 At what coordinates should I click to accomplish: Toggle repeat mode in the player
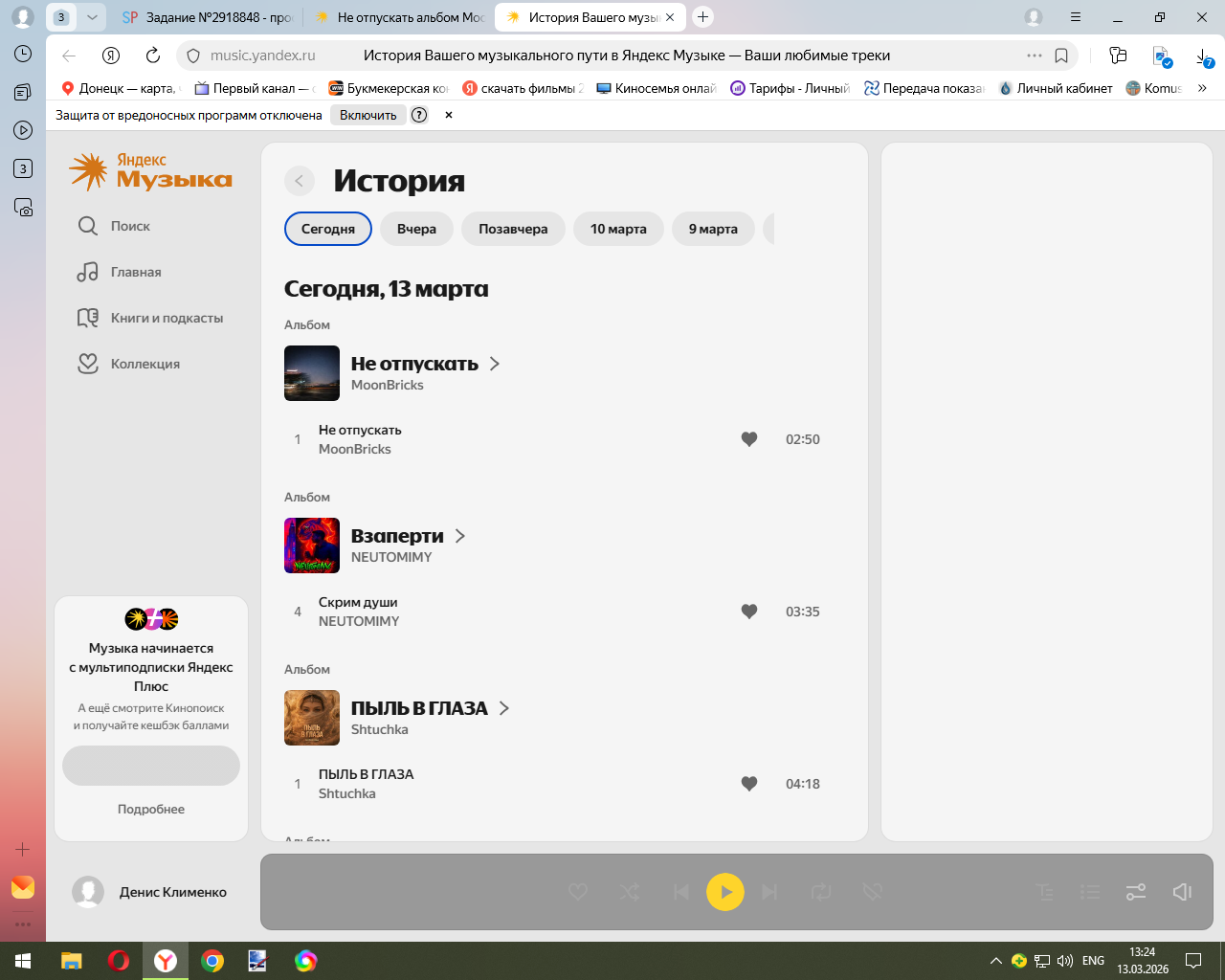pos(821,892)
